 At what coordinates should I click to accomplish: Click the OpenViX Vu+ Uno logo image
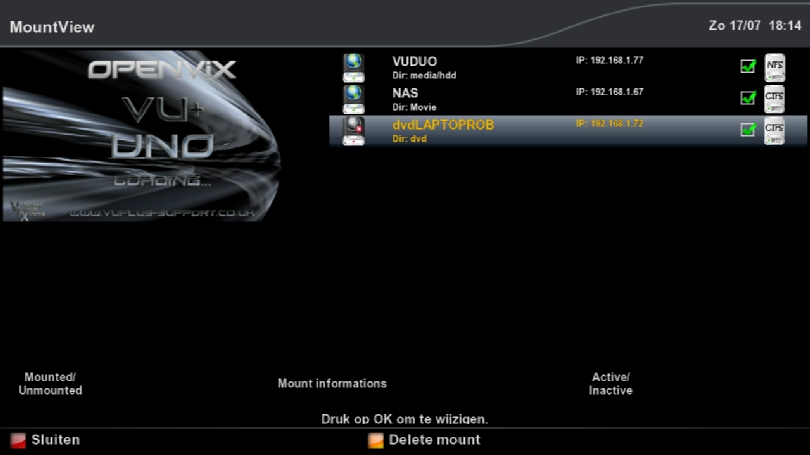click(x=142, y=136)
